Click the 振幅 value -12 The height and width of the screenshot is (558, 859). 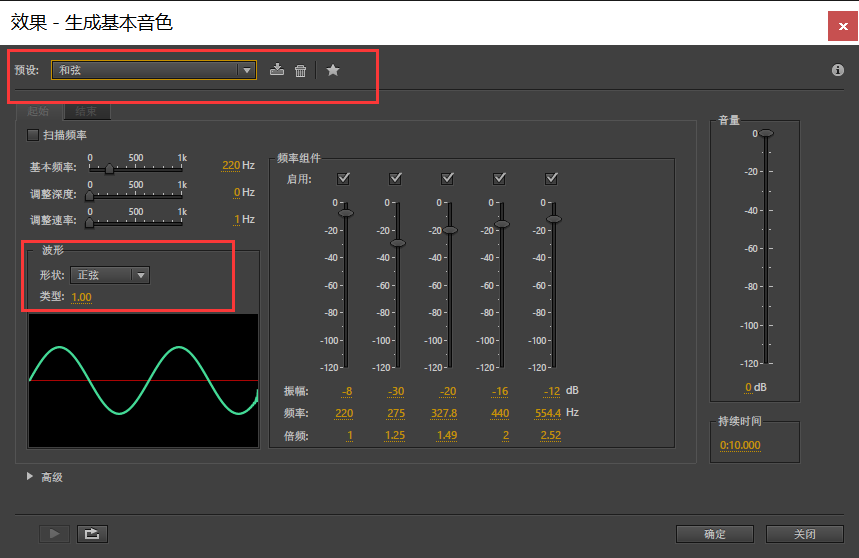tap(552, 391)
